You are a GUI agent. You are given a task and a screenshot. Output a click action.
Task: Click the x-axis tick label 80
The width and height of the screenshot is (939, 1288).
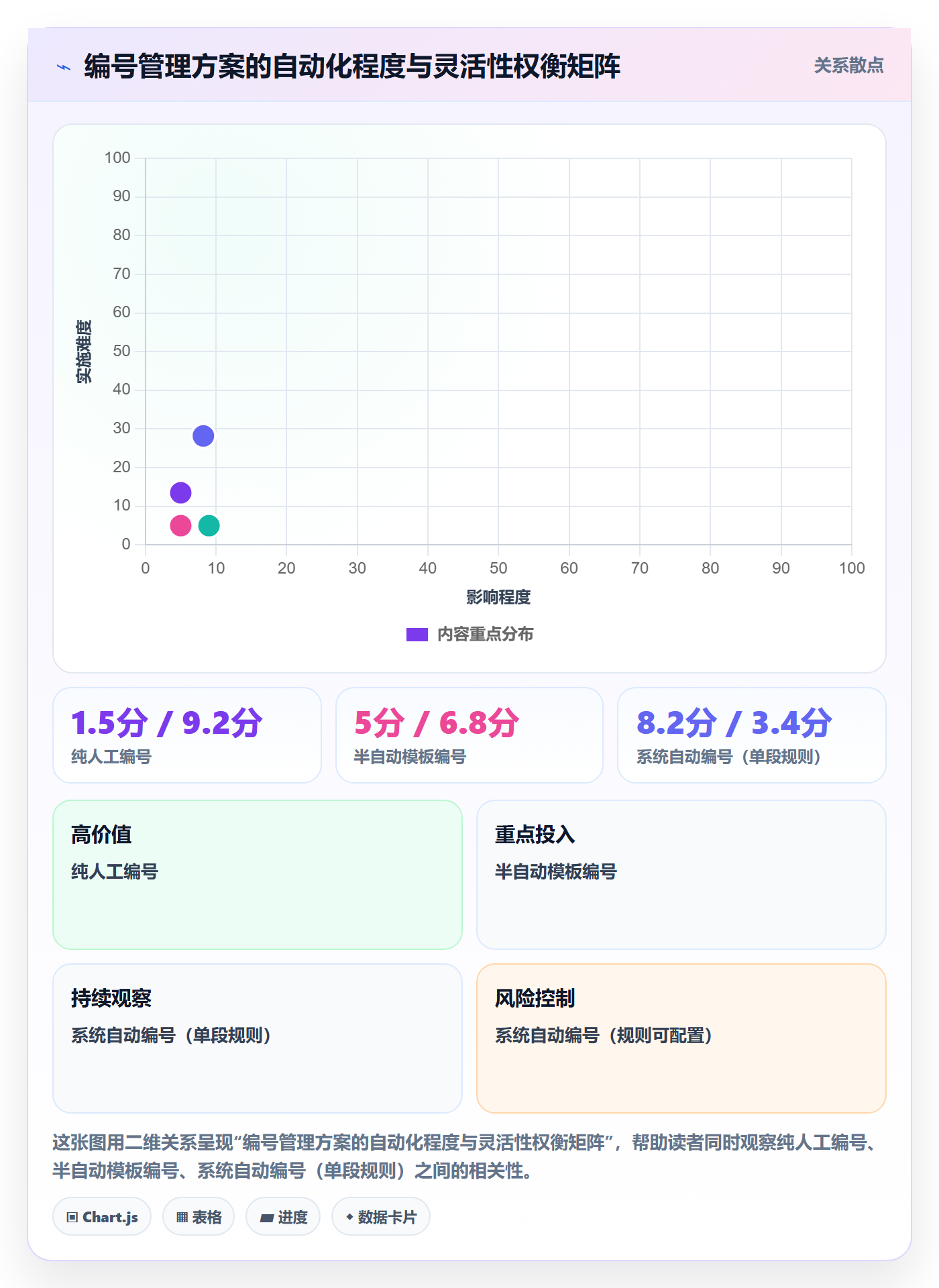tap(710, 568)
